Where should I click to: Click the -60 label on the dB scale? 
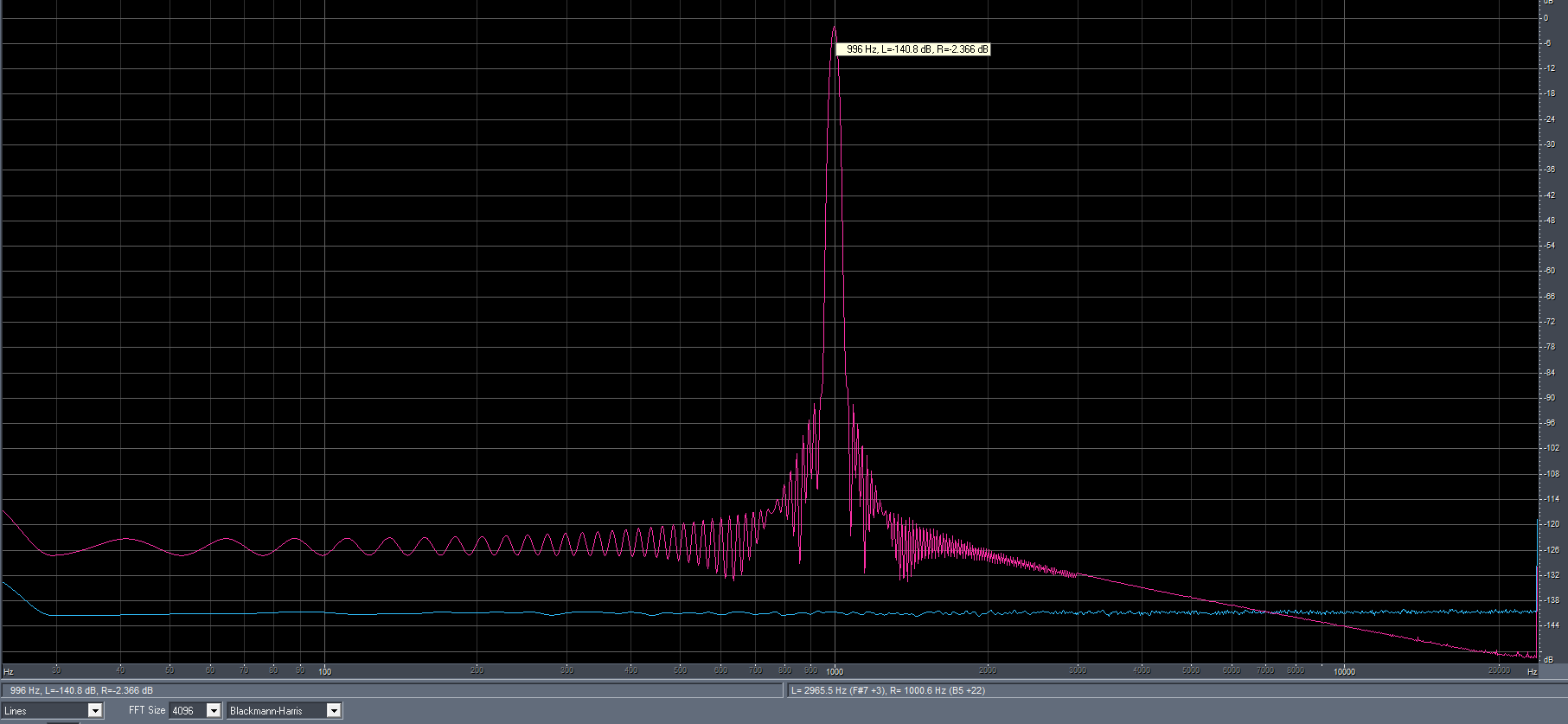pos(1550,271)
